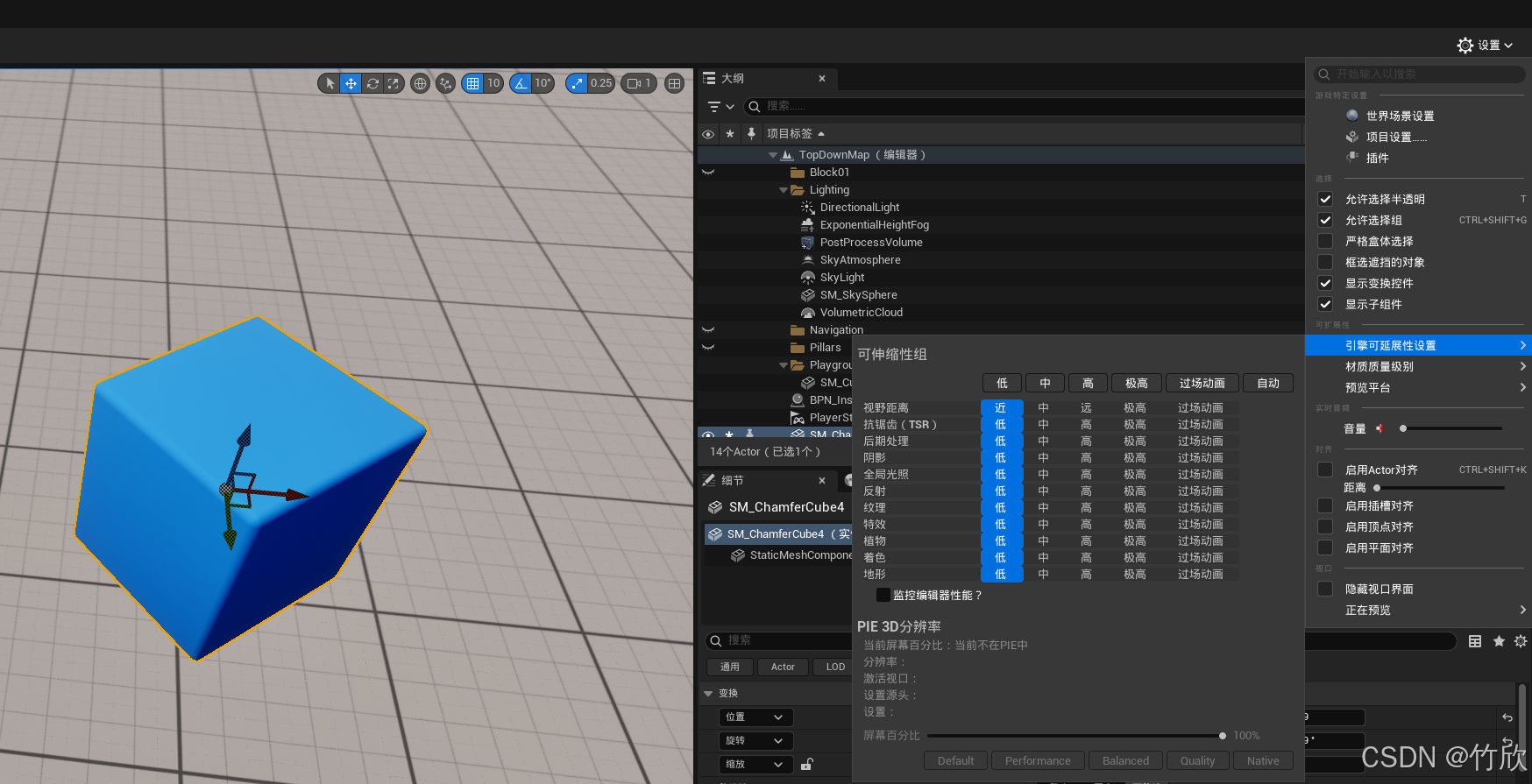Toggle world coordinate space globe icon
Viewport: 1532px width, 784px height.
(420, 83)
